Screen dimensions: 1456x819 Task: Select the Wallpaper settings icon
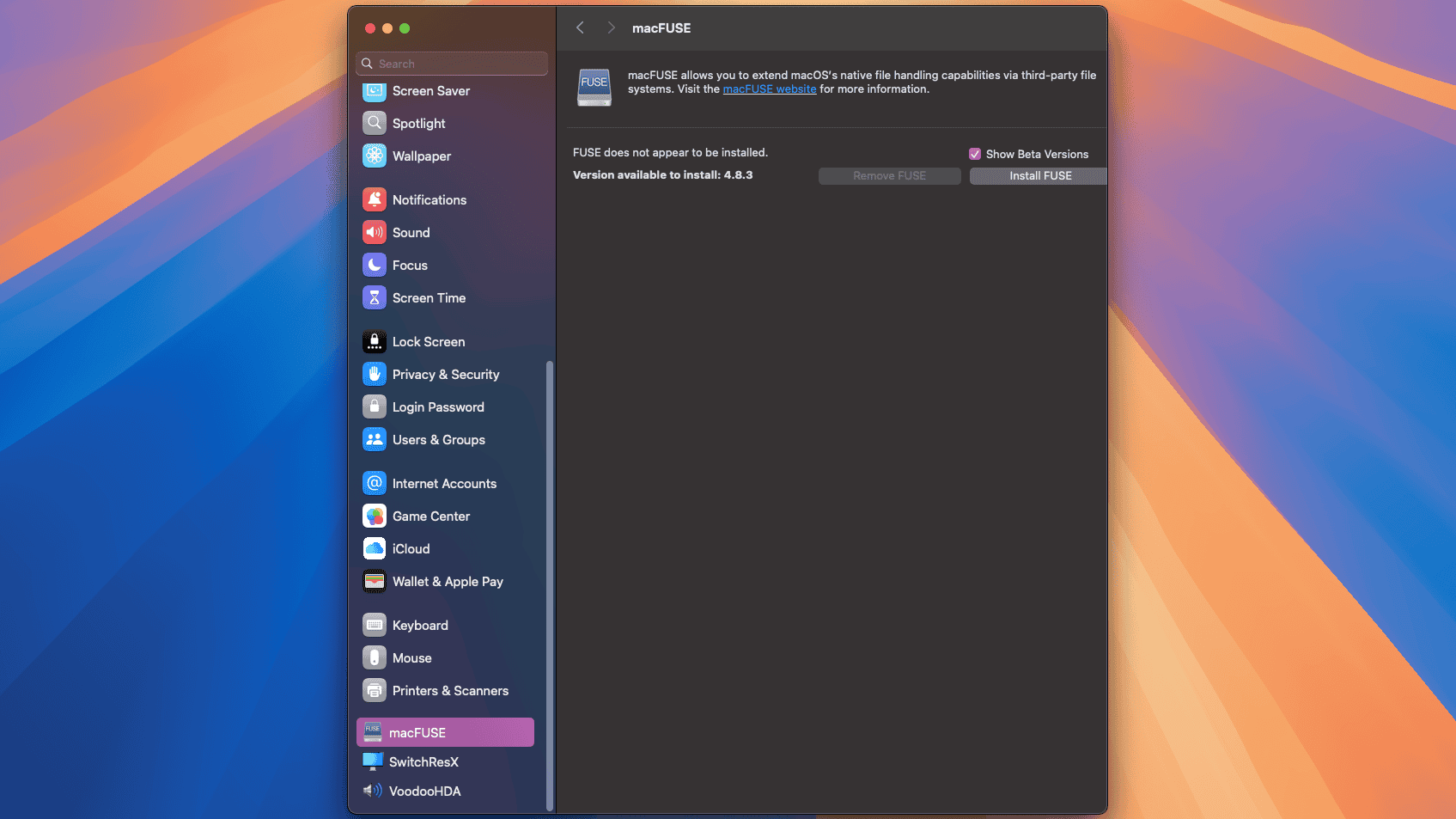click(x=374, y=156)
